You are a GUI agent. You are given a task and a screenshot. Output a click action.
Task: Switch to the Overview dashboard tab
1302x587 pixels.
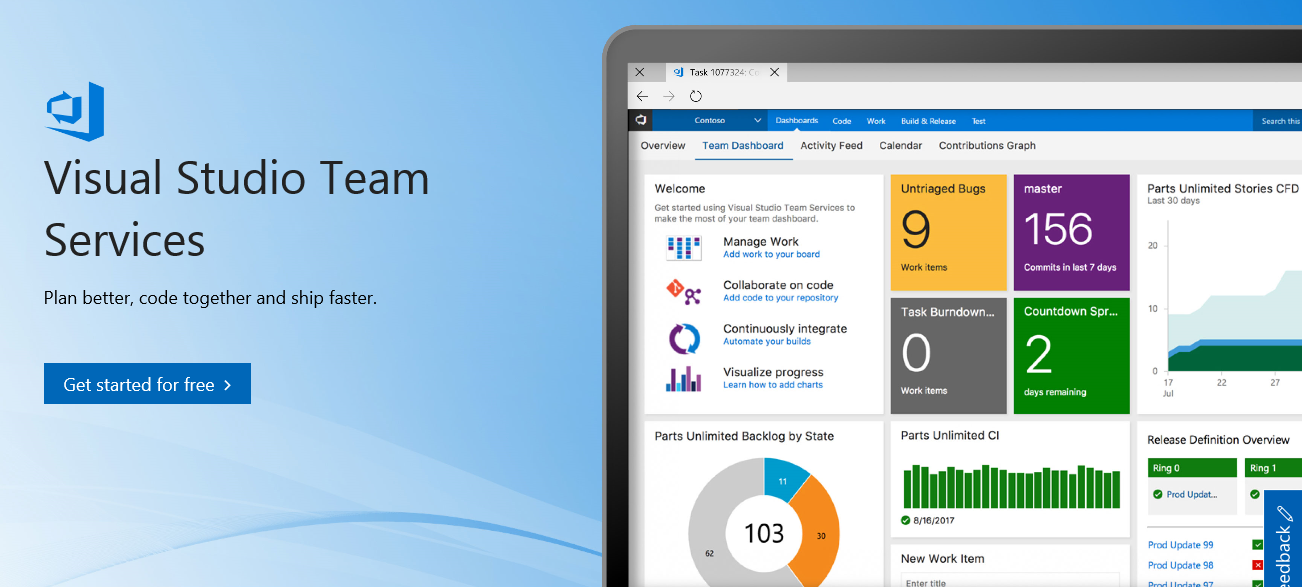(663, 145)
